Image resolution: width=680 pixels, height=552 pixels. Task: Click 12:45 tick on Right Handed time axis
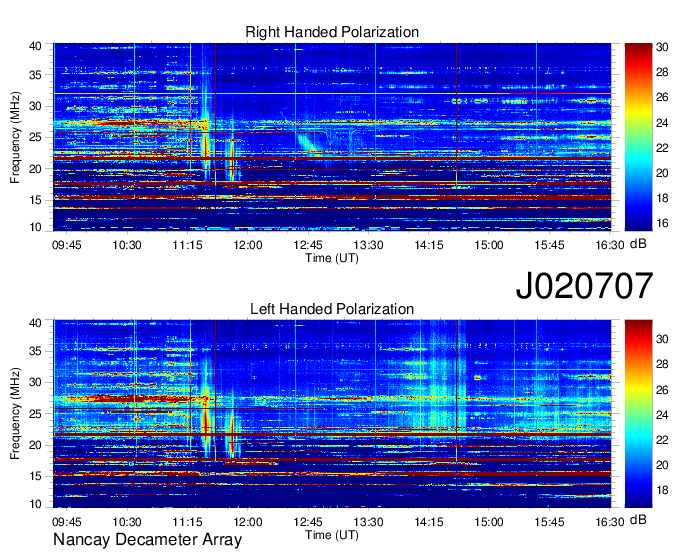click(x=308, y=245)
